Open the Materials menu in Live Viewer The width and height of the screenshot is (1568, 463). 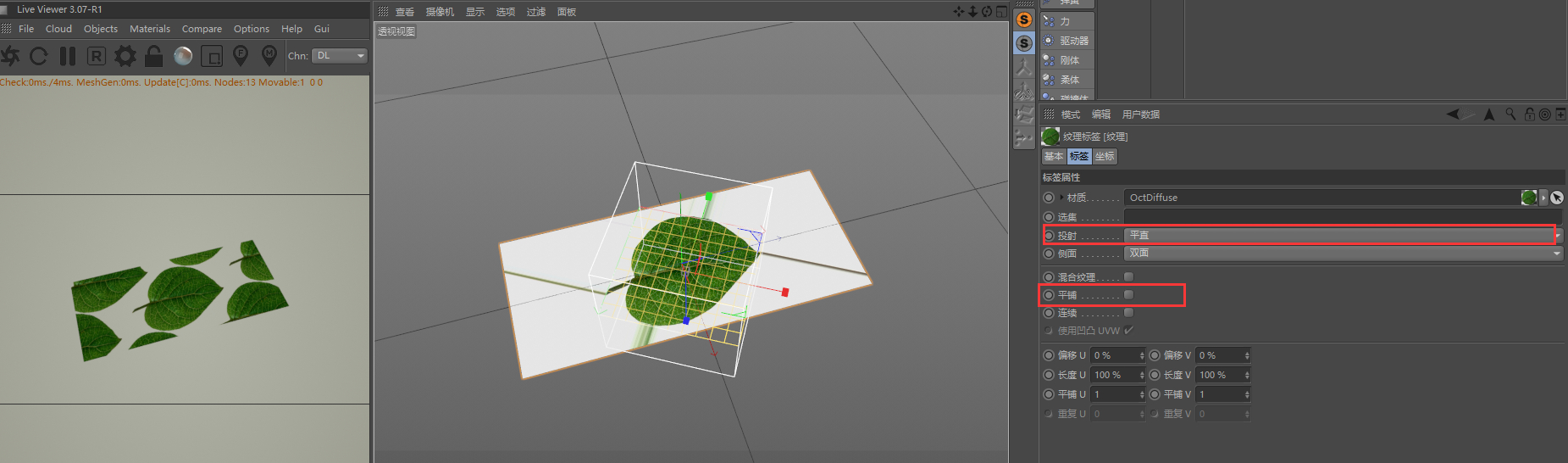click(x=150, y=29)
